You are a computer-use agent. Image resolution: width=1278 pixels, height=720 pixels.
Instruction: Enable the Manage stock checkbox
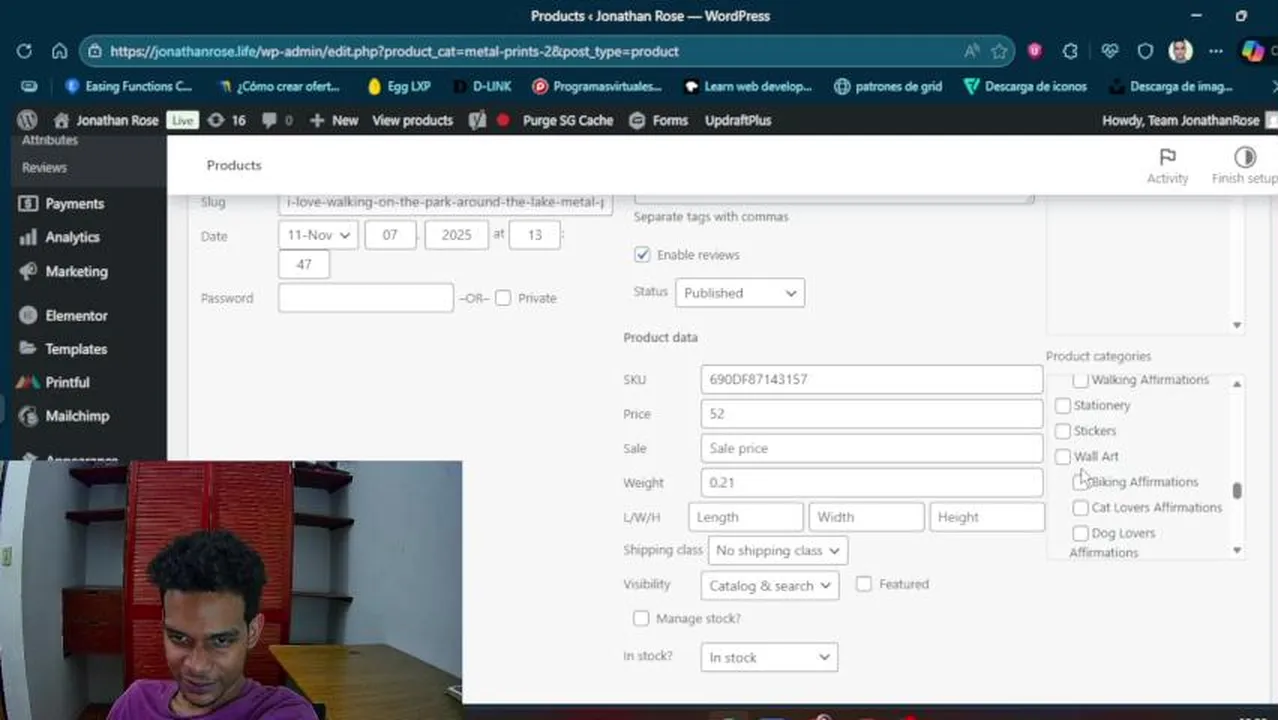click(x=641, y=619)
